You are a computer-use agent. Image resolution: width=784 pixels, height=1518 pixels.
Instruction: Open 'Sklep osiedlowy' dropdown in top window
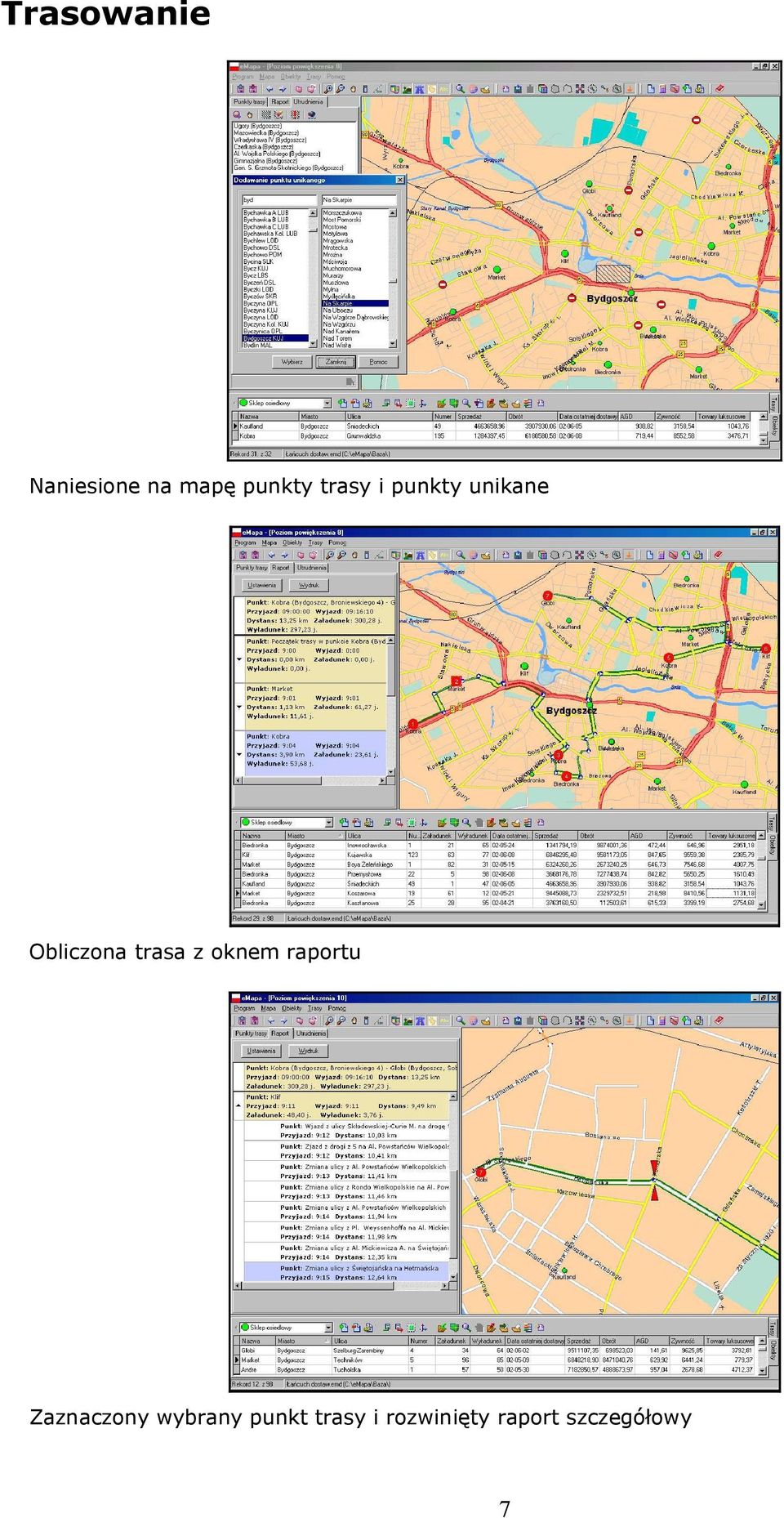[x=327, y=404]
